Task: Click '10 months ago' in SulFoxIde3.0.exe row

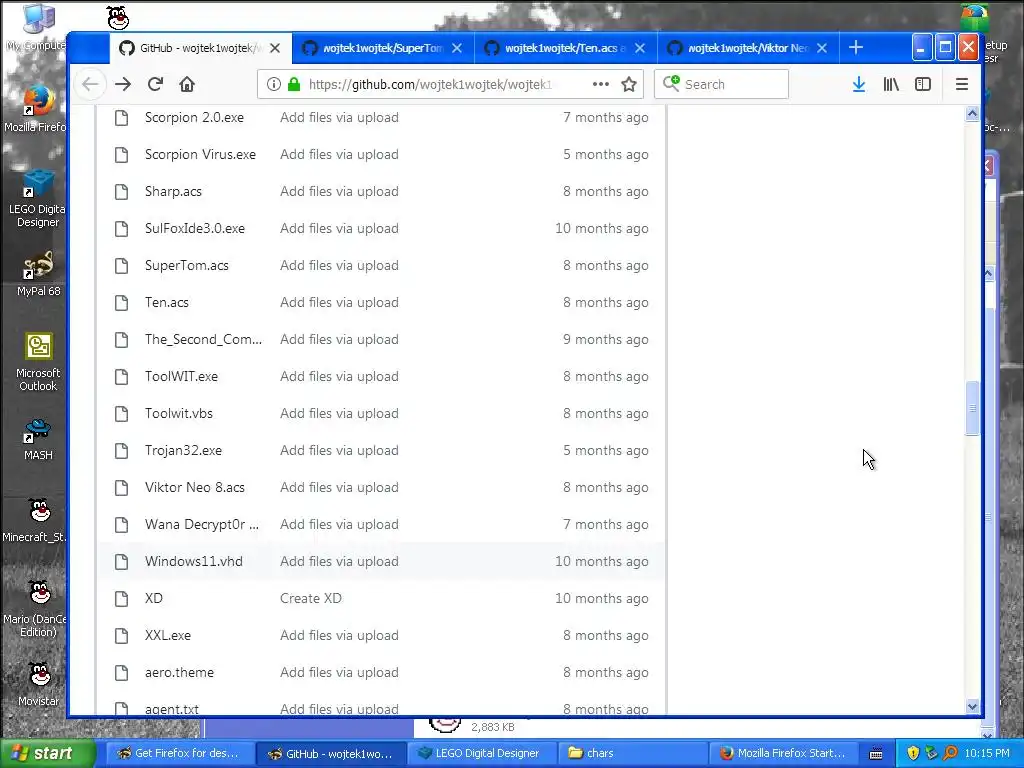Action: click(x=601, y=229)
